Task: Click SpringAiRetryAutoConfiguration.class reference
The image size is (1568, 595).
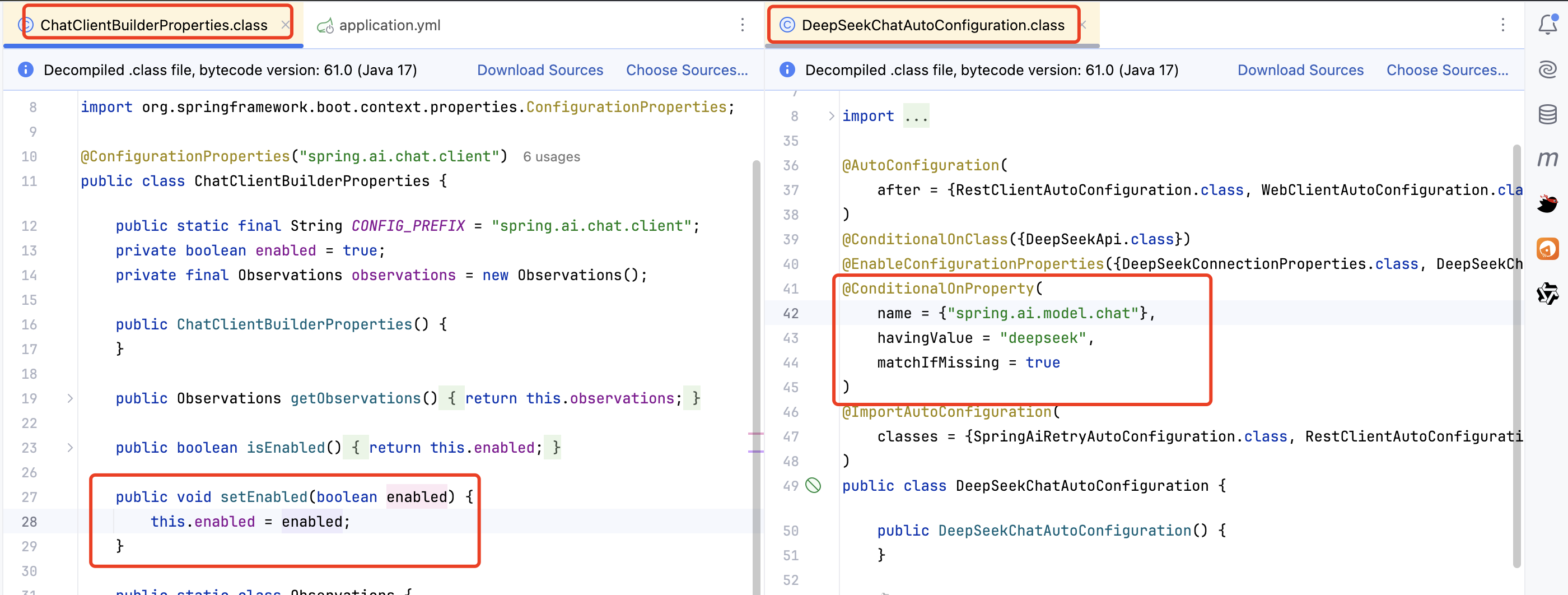Action: coord(1130,436)
